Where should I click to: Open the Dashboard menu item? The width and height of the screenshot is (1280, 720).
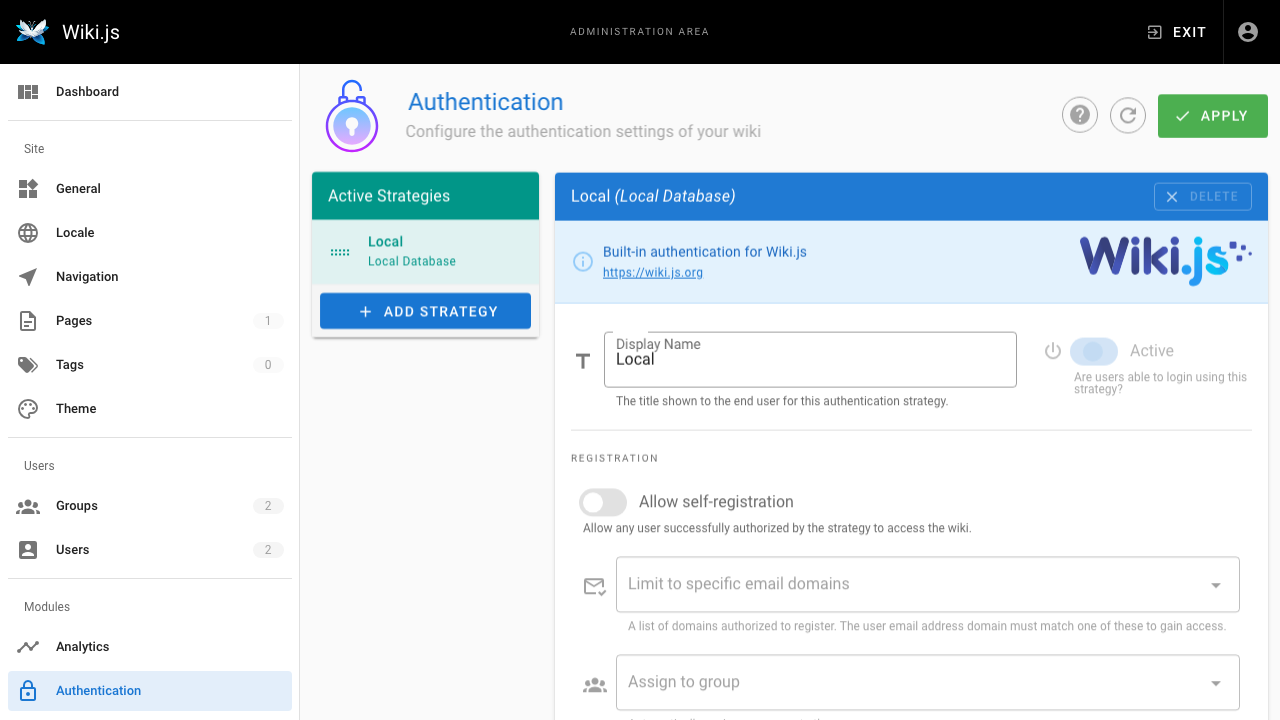click(x=150, y=92)
